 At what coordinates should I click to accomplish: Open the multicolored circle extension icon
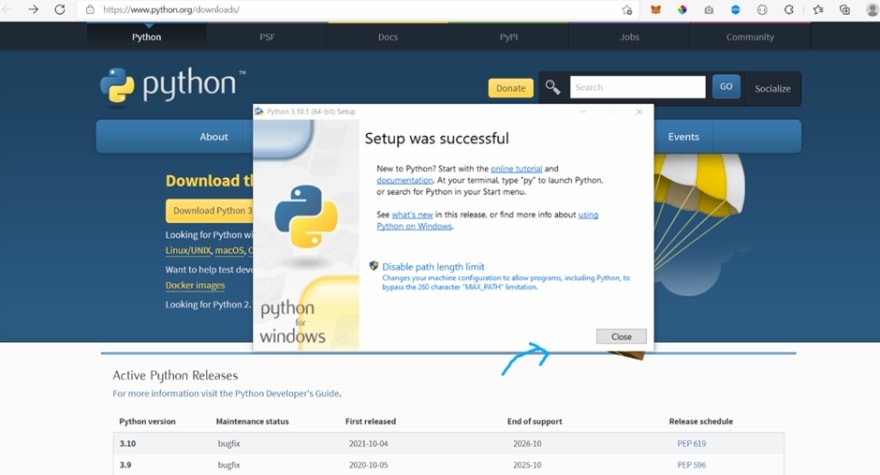(x=682, y=10)
